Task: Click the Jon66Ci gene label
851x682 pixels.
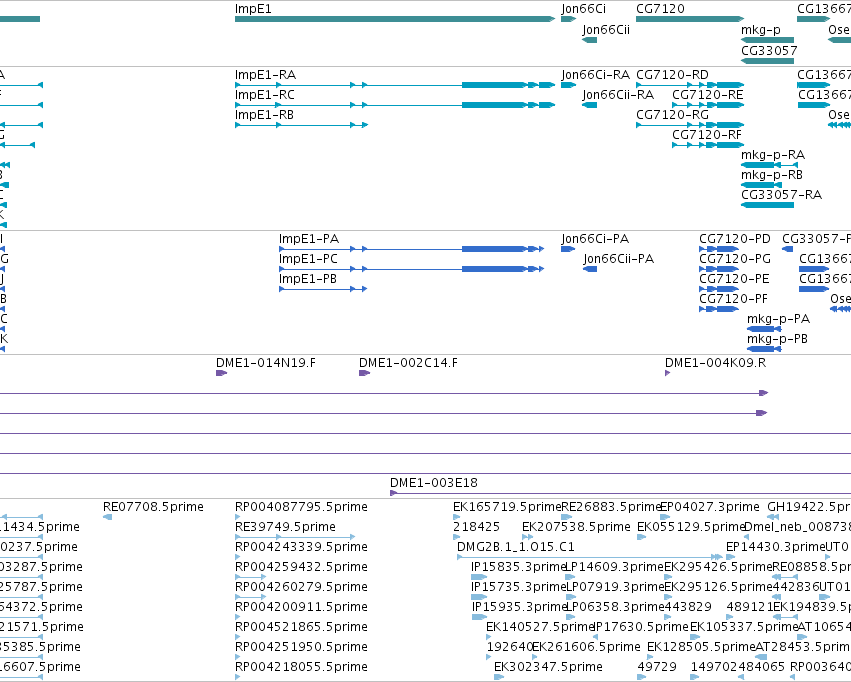Action: [x=583, y=9]
